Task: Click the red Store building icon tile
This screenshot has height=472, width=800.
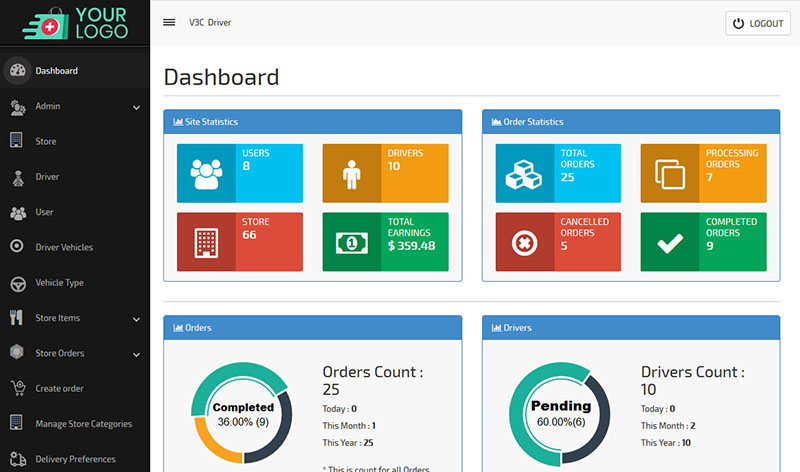Action: point(206,242)
